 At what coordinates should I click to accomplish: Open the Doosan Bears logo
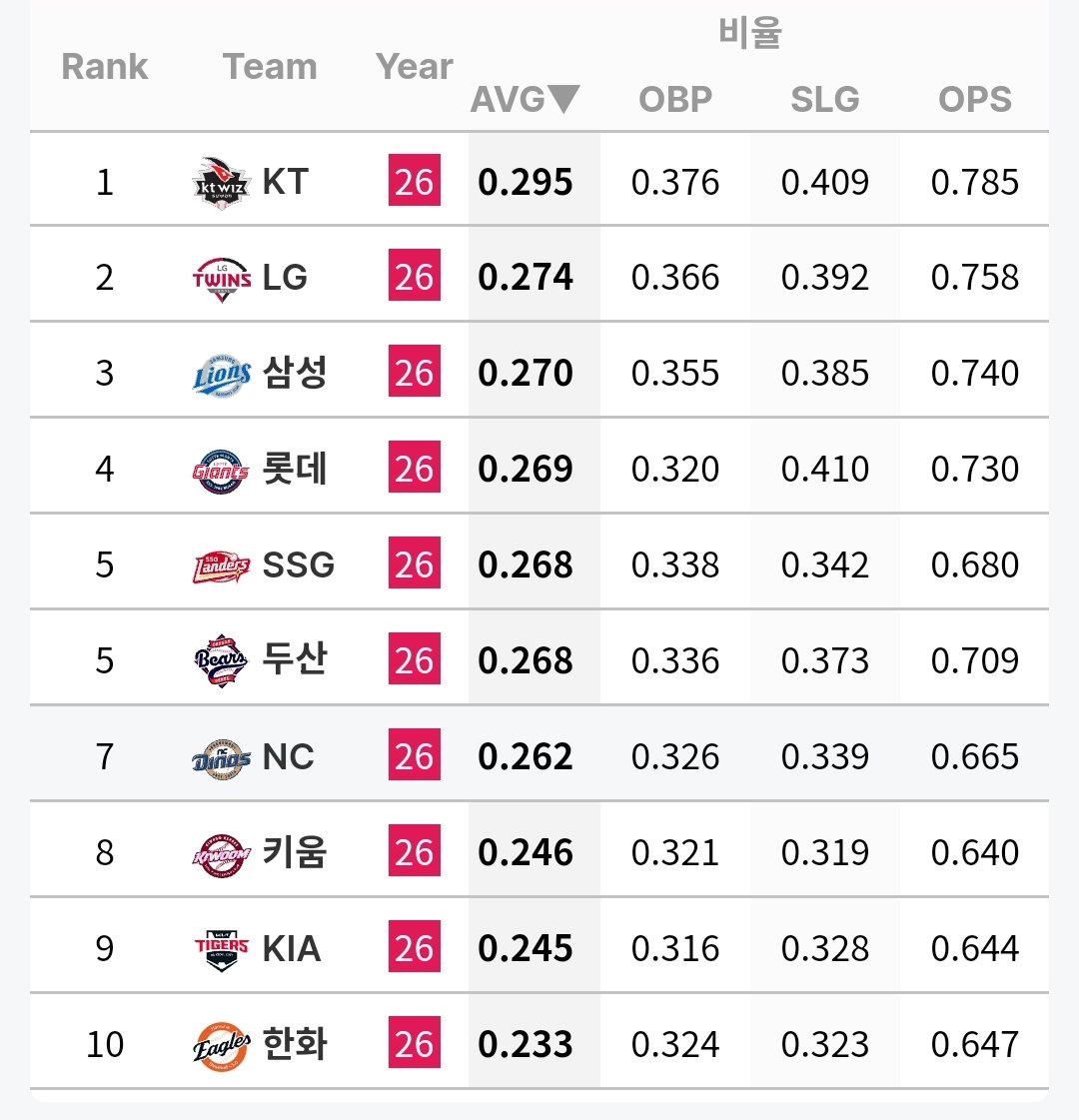(222, 660)
